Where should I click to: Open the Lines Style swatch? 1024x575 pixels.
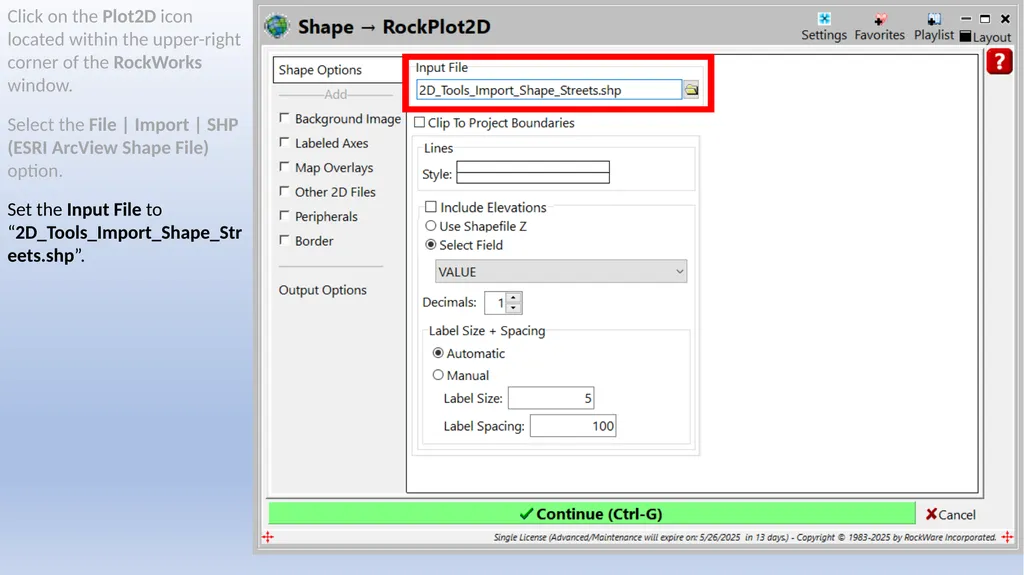533,172
